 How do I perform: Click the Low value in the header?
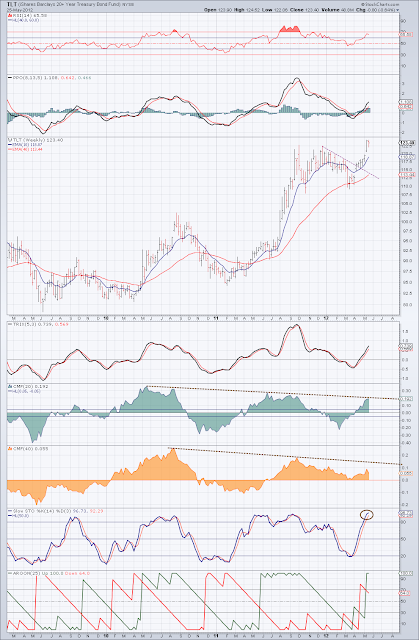coord(279,10)
